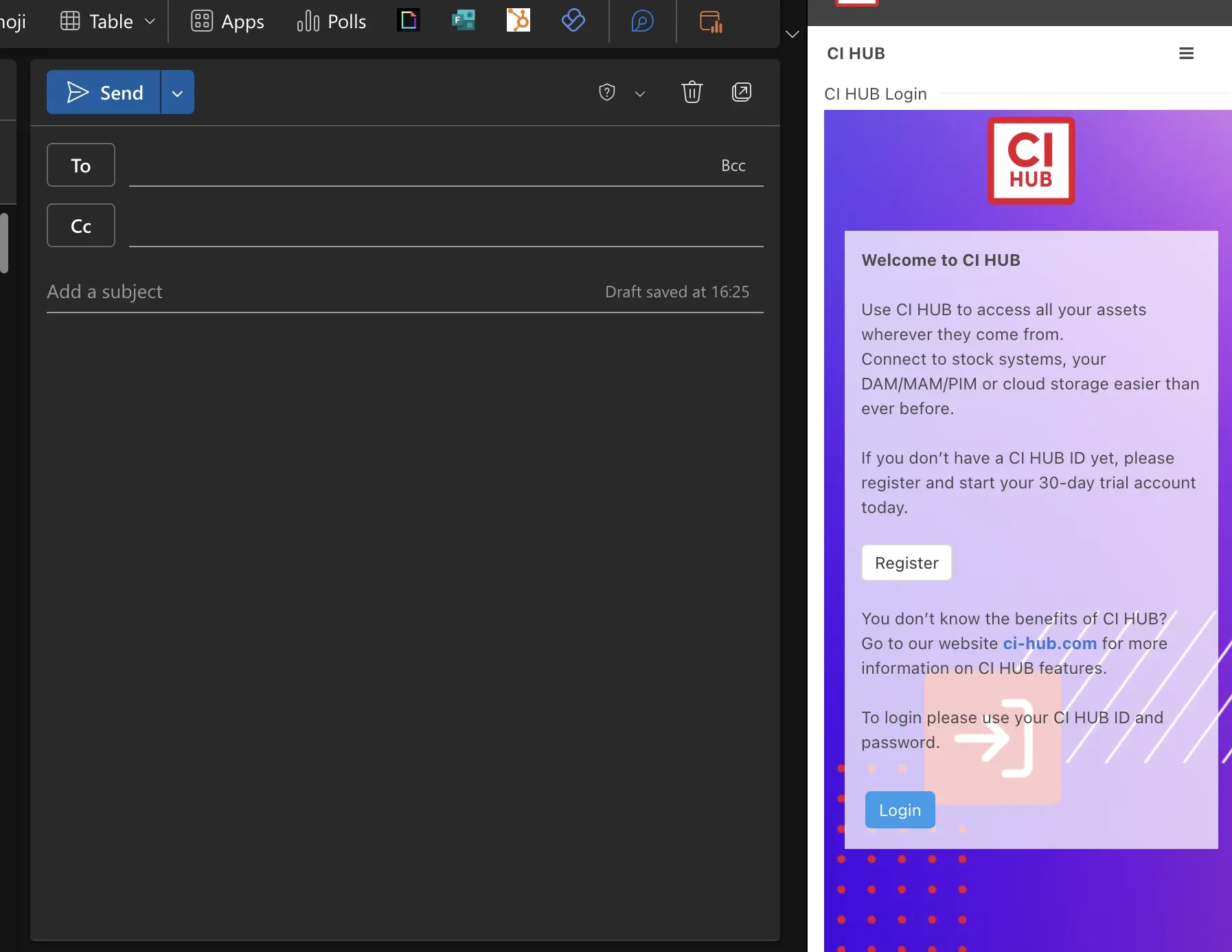The height and width of the screenshot is (952, 1232).
Task: Click into the Cc address field
Action: [x=446, y=226]
